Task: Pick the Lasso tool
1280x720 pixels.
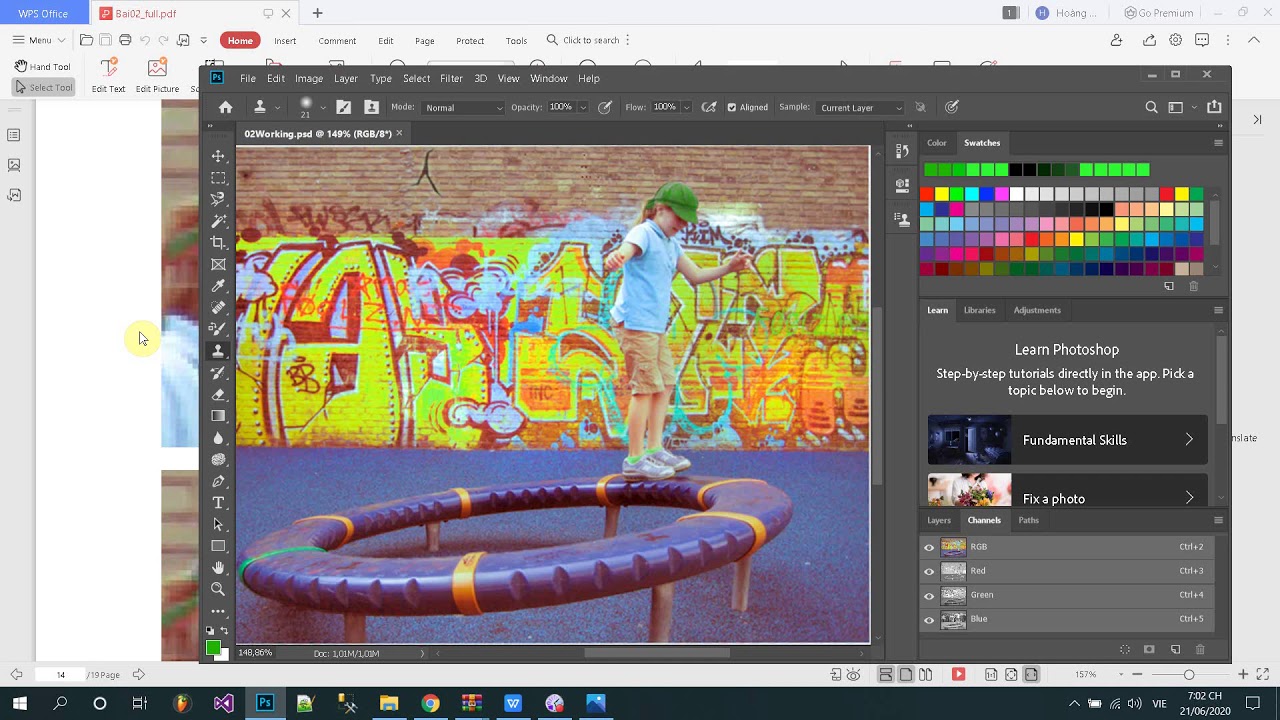Action: (218, 199)
